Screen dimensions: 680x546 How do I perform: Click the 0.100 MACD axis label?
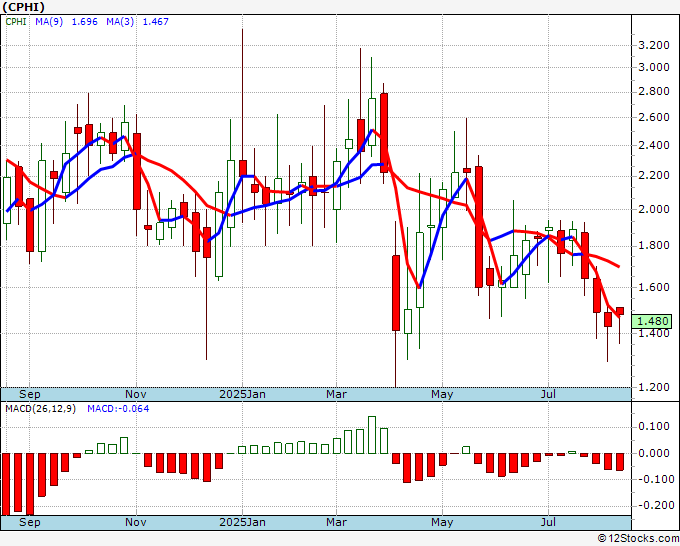coord(656,427)
